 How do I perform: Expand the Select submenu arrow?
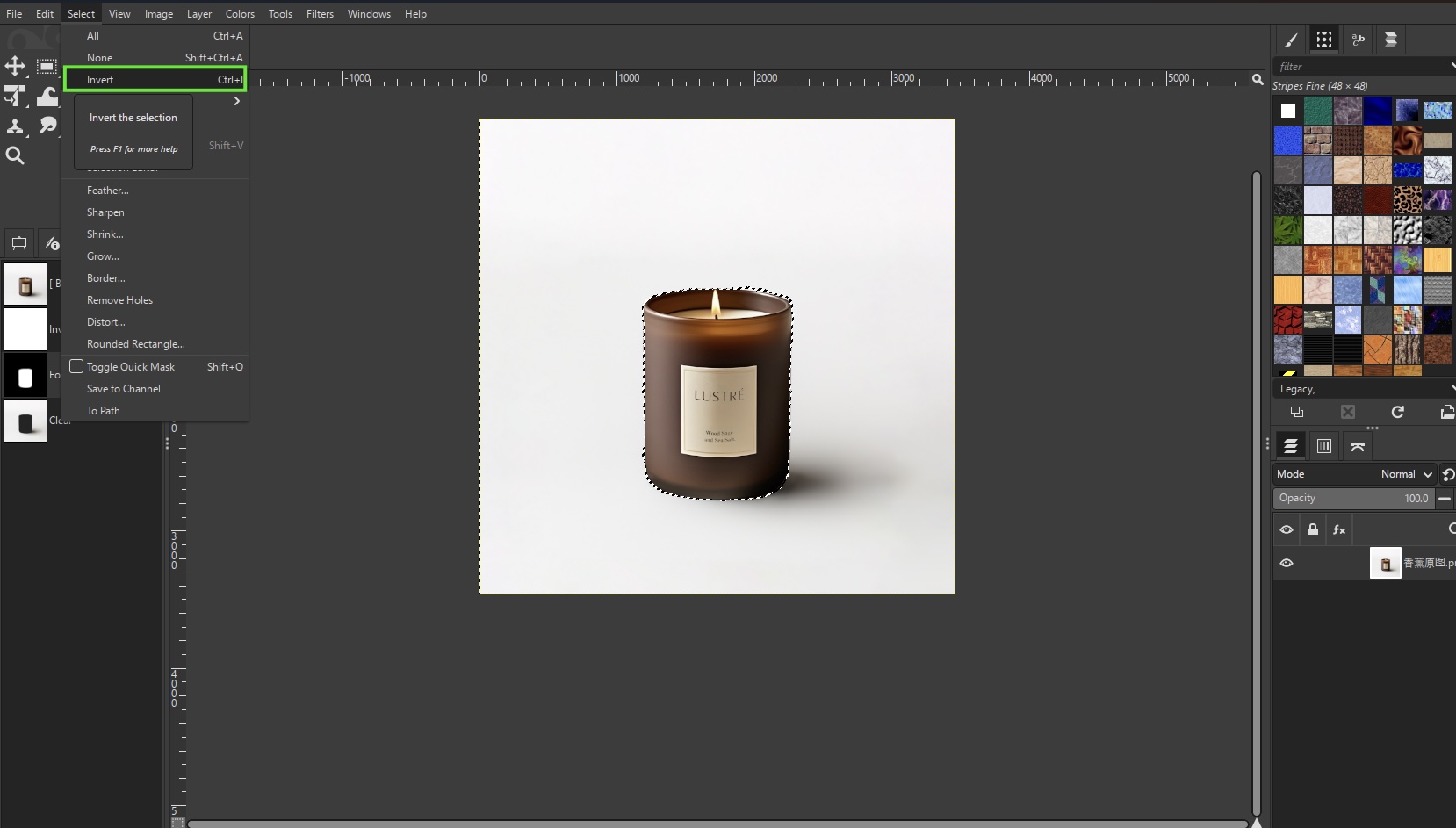(x=236, y=101)
